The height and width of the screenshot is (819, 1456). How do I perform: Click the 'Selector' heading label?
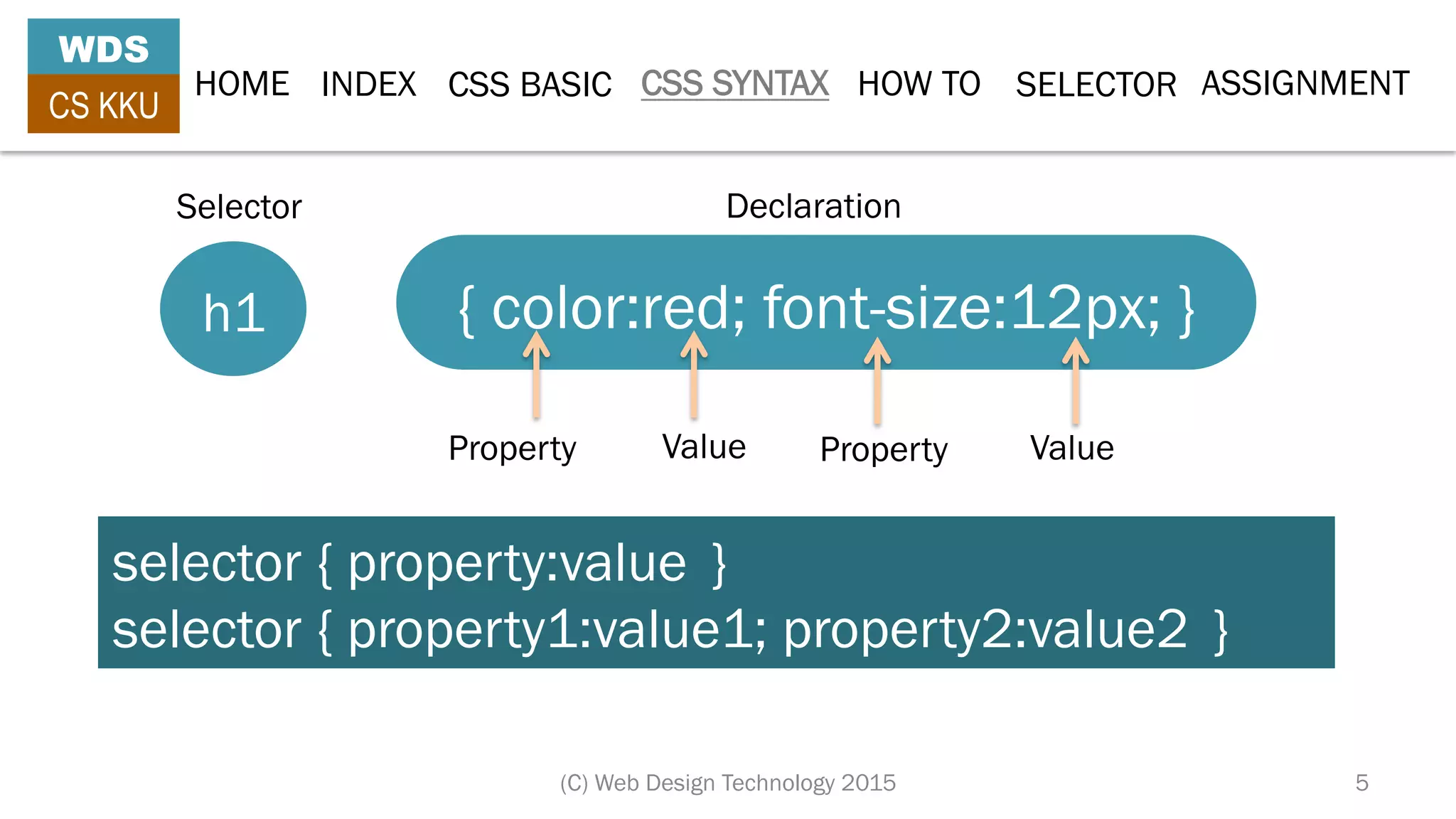239,207
